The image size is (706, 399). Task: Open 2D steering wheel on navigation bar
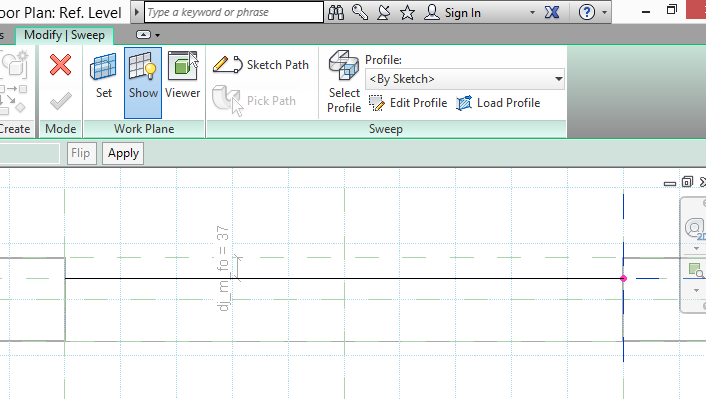click(x=695, y=229)
